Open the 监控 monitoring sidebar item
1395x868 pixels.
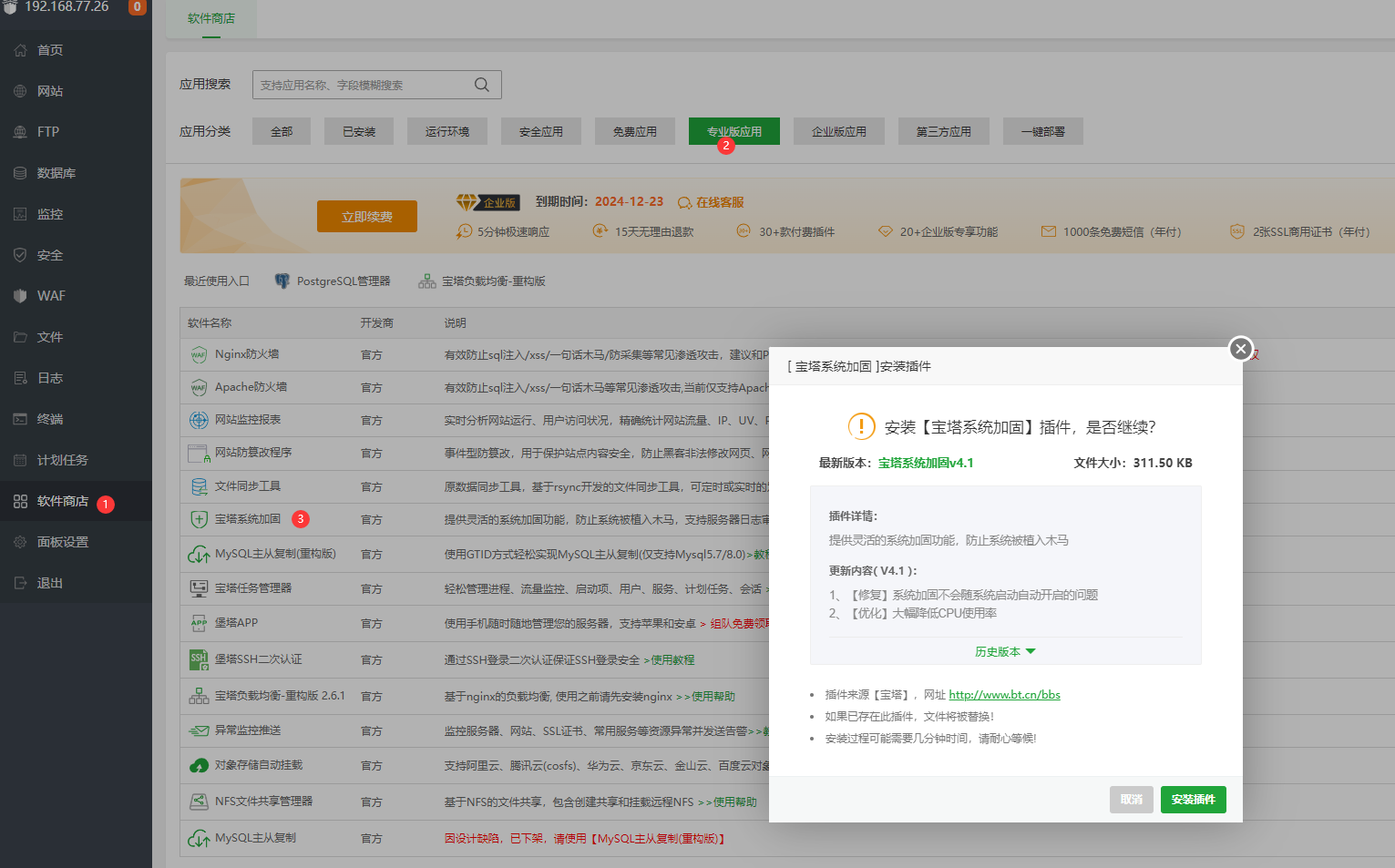pos(76,214)
